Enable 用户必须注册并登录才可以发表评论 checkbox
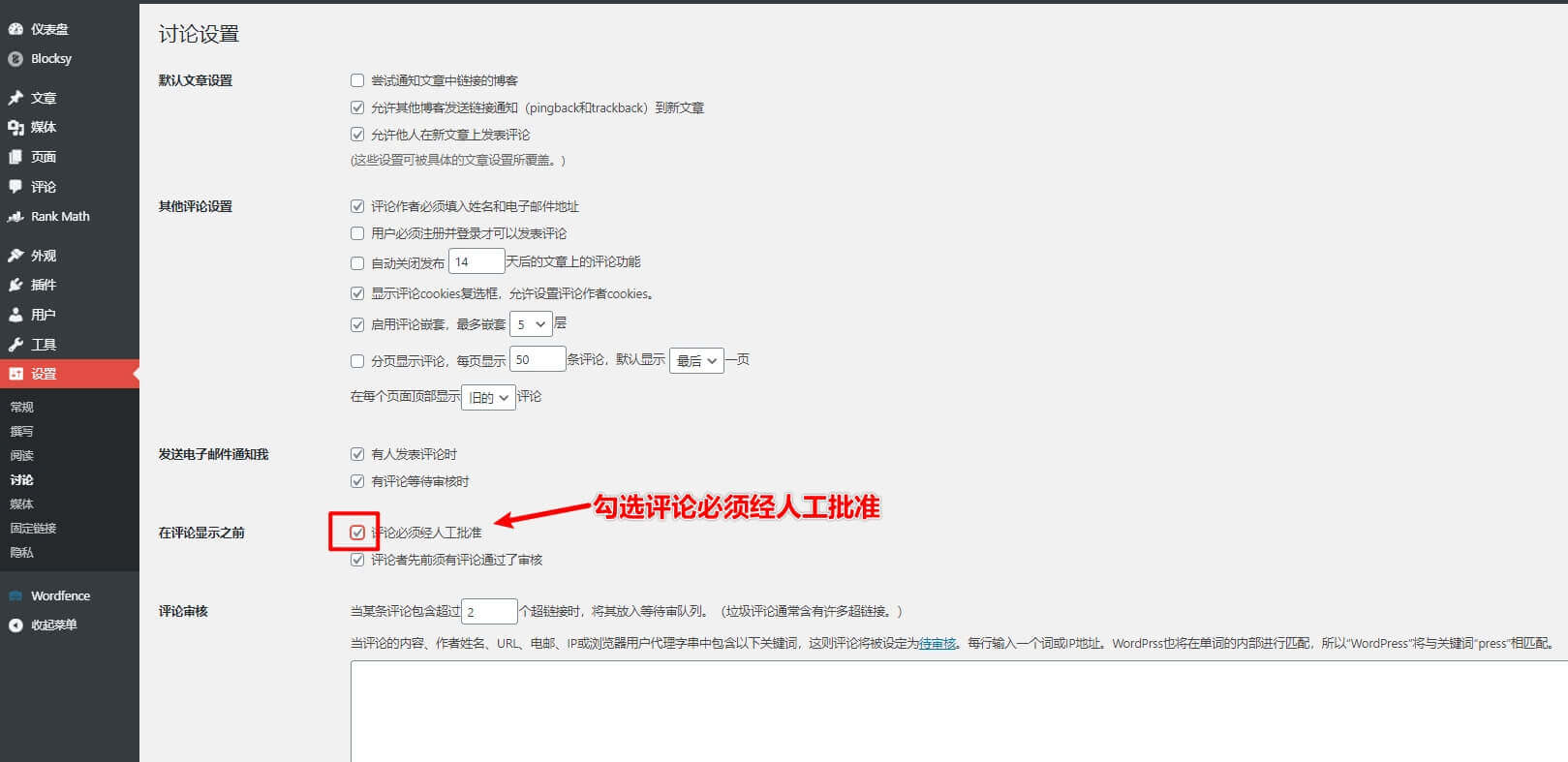 357,233
